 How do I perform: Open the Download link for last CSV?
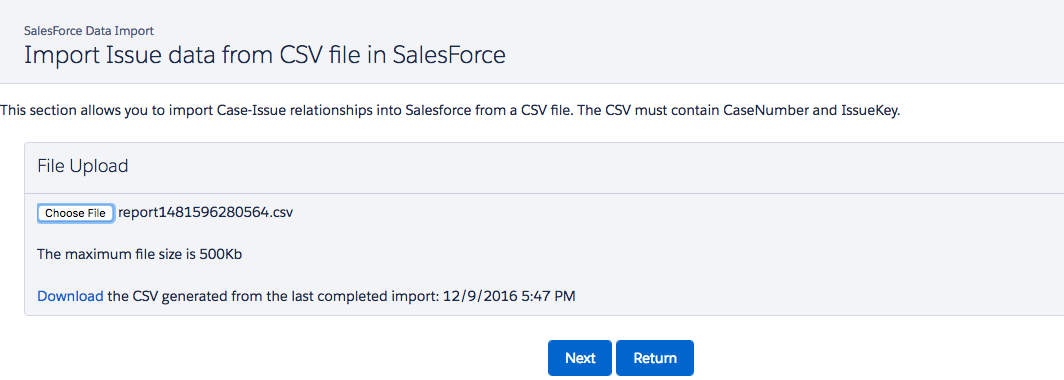pyautogui.click(x=71, y=296)
